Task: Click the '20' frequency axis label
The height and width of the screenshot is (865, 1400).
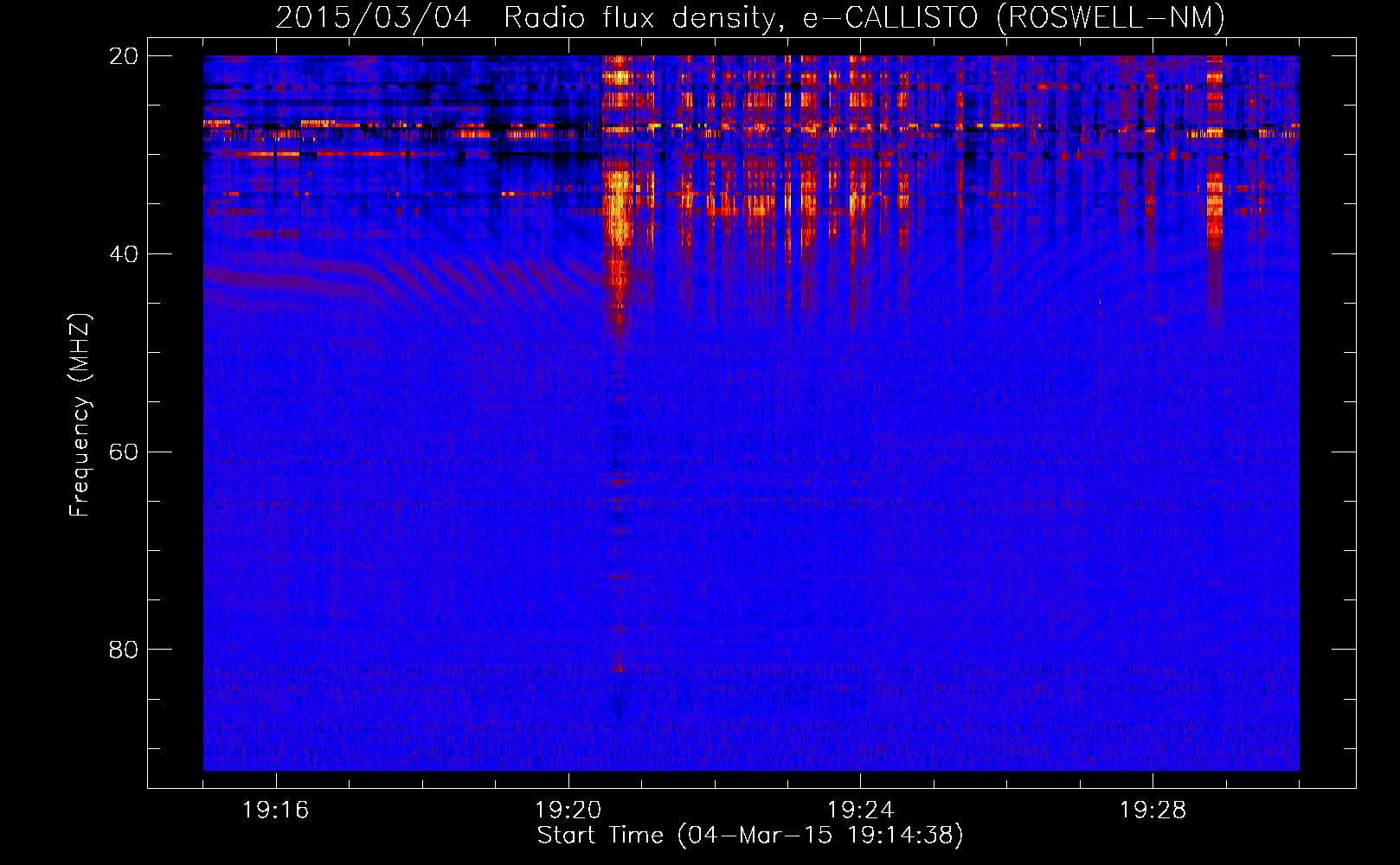Action: 124,56
